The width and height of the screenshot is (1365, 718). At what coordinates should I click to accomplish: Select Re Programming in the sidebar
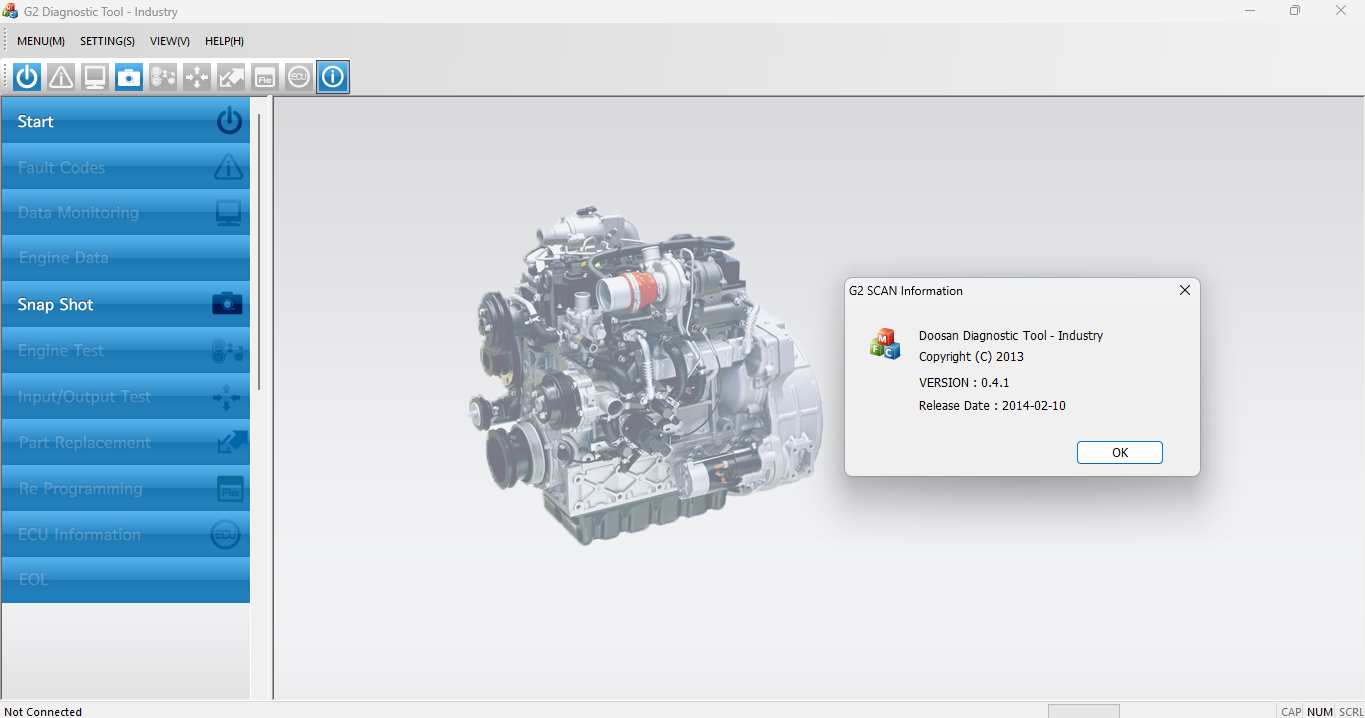126,488
